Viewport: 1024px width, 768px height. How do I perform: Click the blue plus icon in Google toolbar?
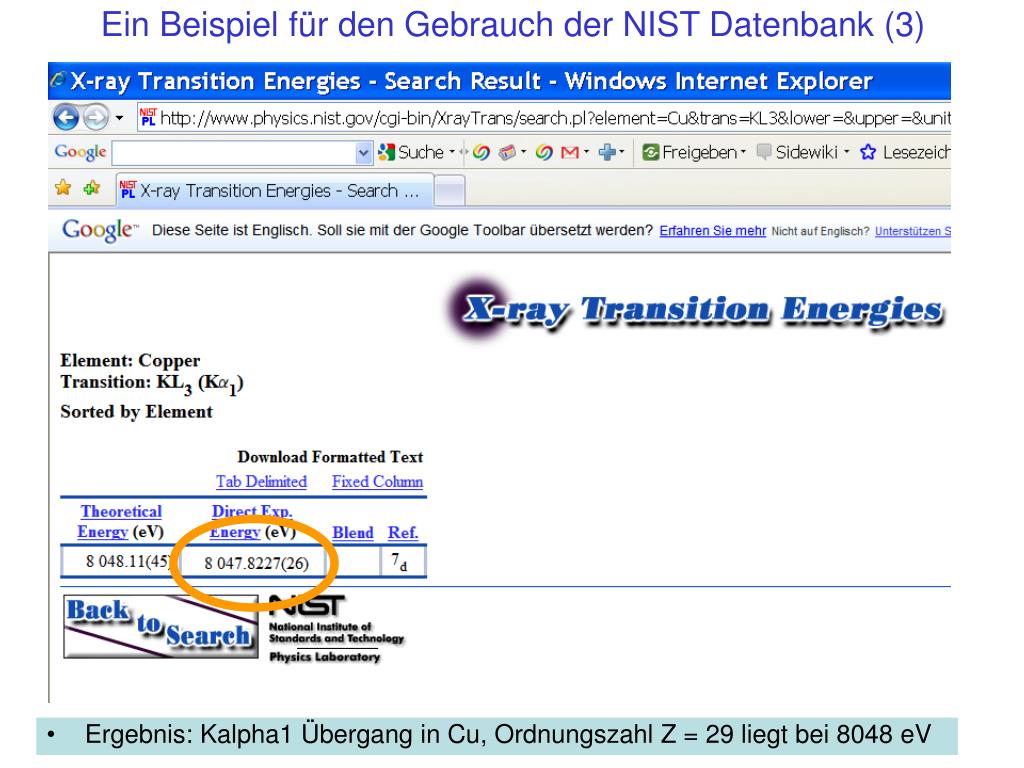pos(607,153)
